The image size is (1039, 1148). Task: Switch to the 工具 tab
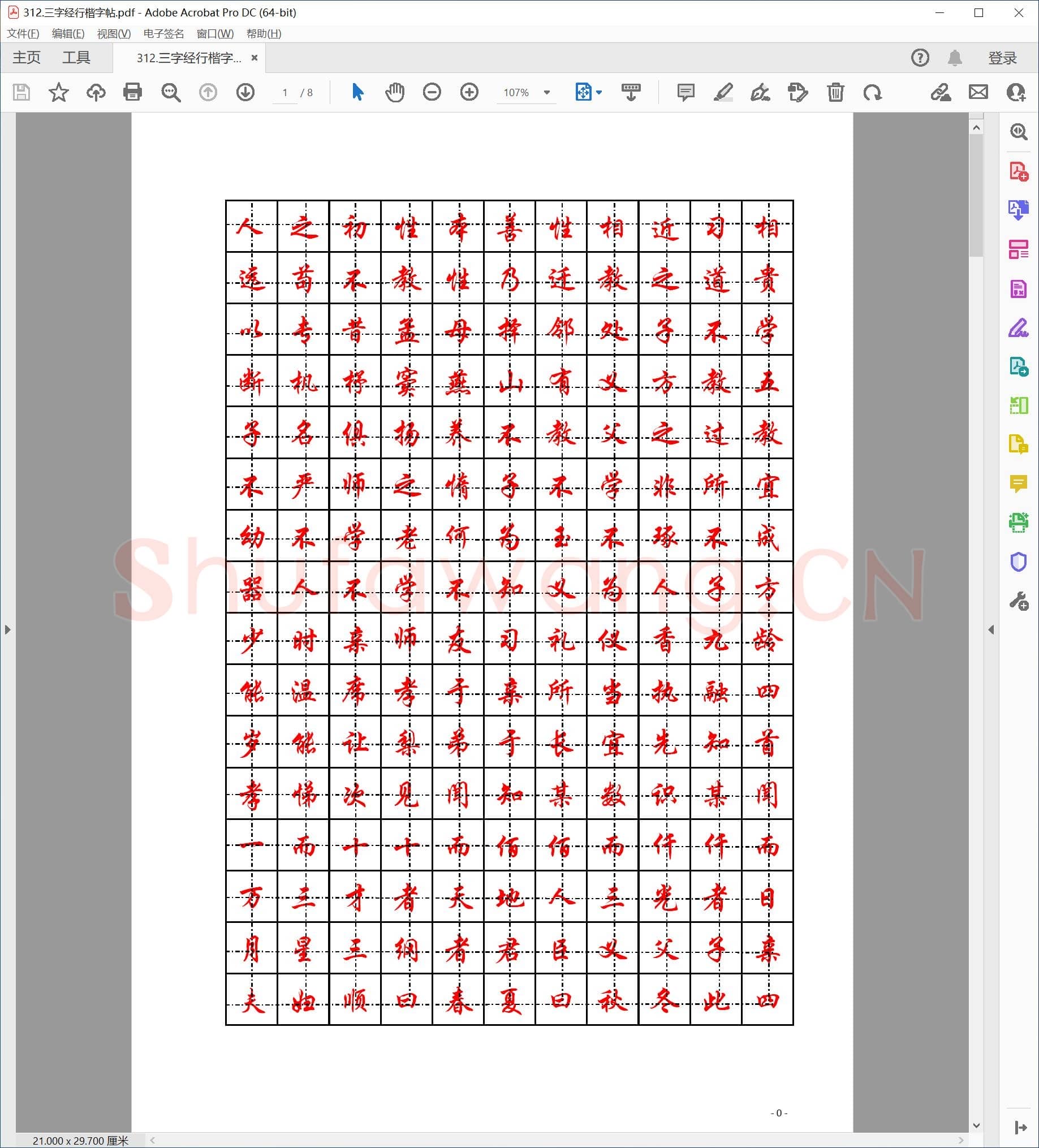coord(76,58)
